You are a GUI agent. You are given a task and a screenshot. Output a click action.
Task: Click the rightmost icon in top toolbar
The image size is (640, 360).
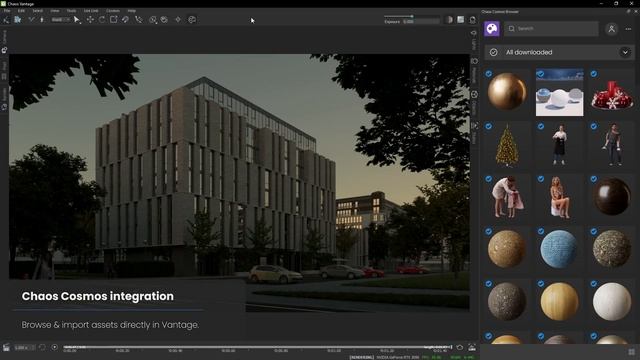[x=472, y=20]
